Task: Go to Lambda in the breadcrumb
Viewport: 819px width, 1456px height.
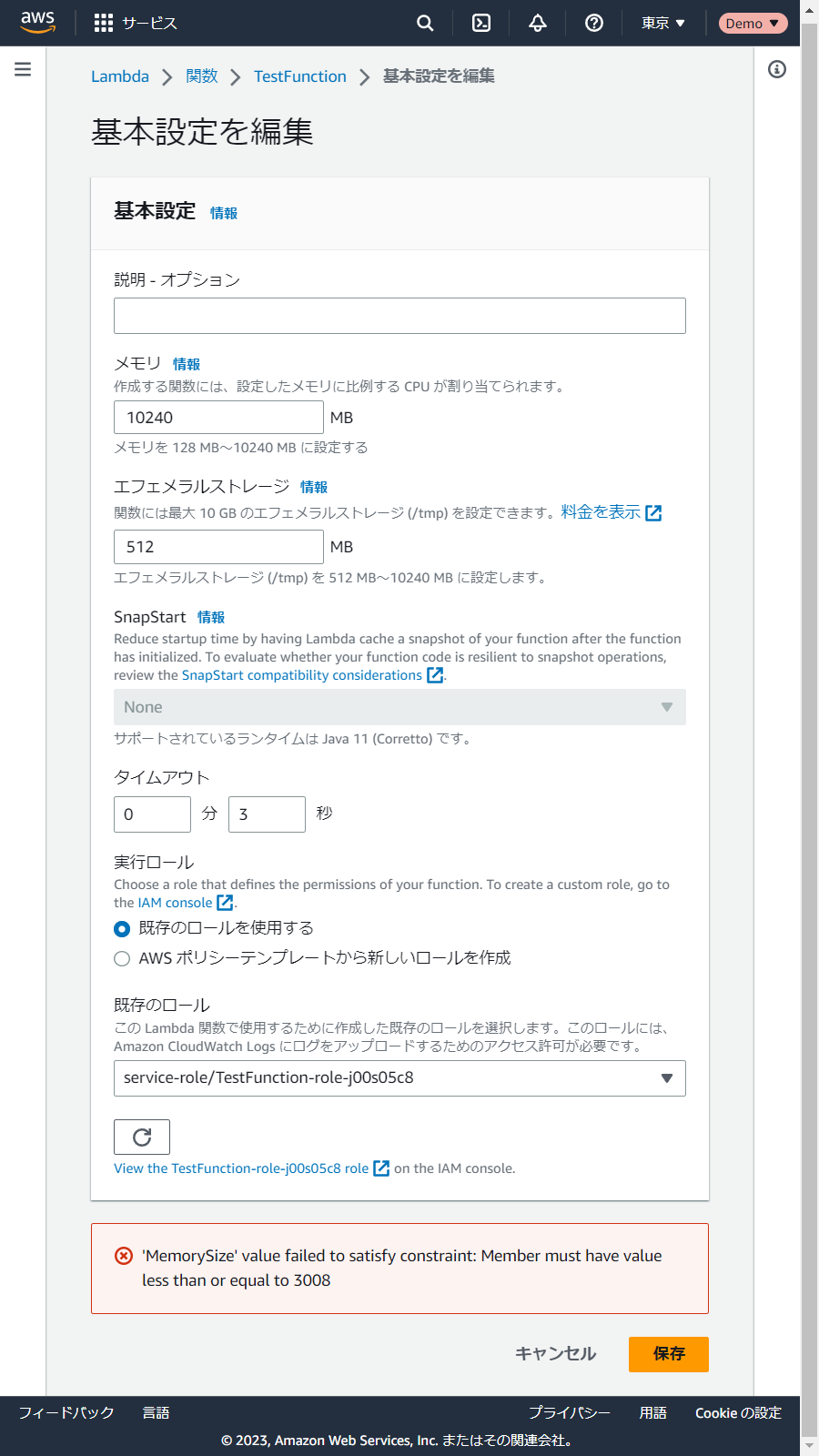Action: point(120,76)
